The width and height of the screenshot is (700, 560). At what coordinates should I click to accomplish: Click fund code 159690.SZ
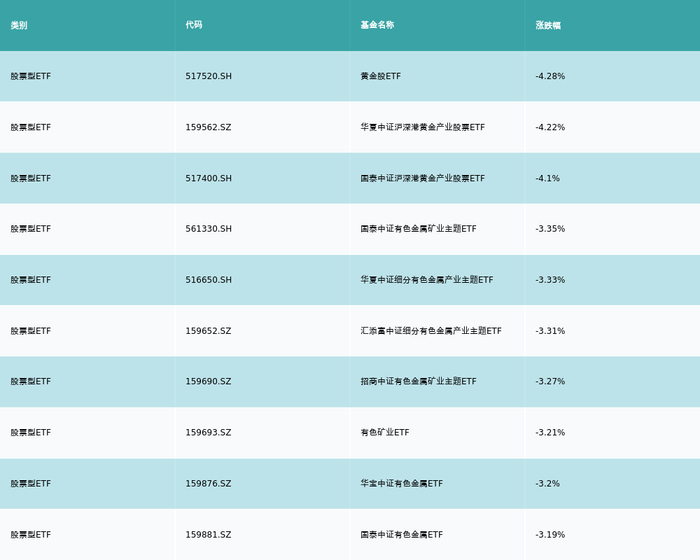tap(208, 381)
